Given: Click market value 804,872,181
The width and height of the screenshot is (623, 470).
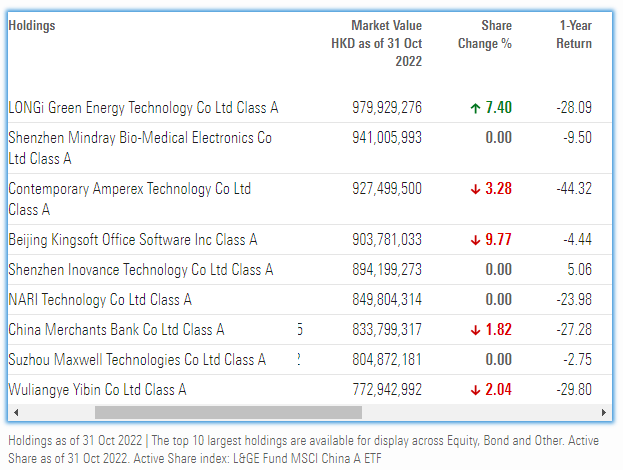Looking at the screenshot, I should 387,360.
